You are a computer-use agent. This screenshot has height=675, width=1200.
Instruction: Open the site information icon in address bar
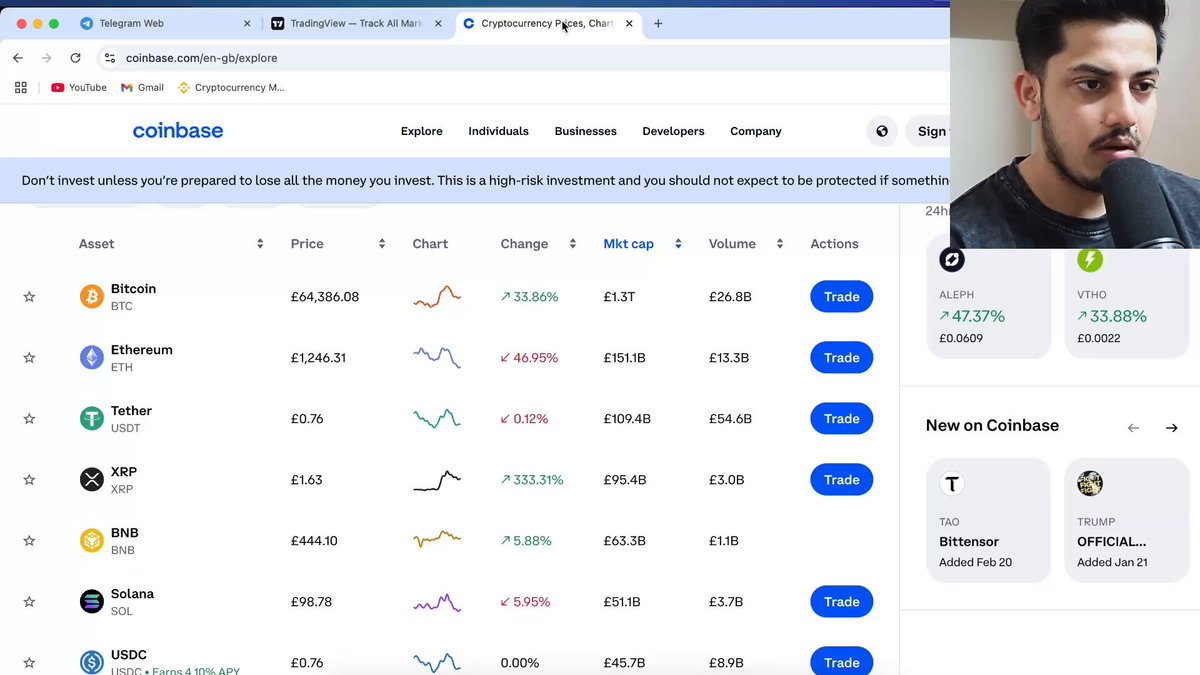110,58
